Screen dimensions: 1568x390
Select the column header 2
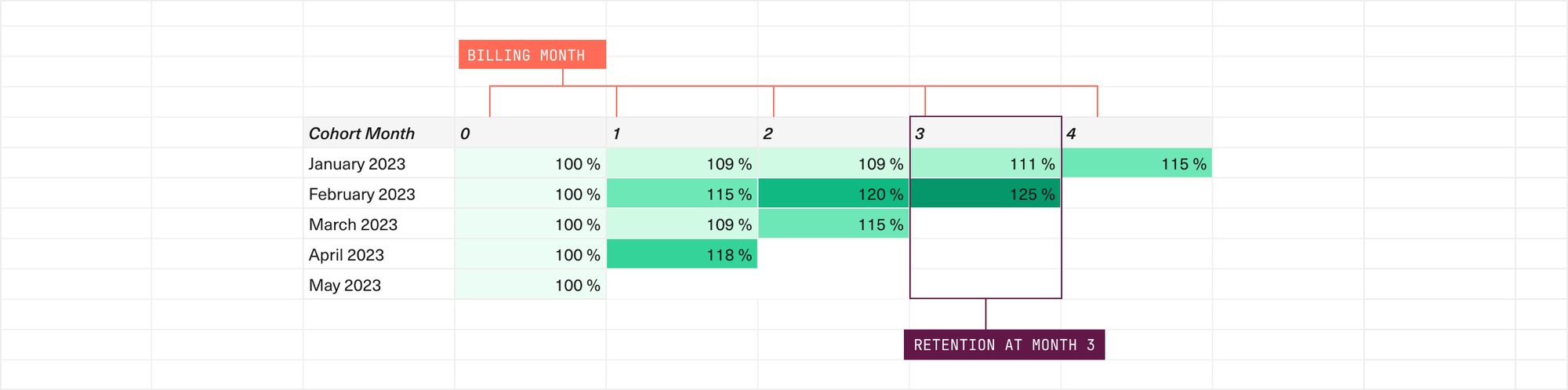[x=833, y=133]
